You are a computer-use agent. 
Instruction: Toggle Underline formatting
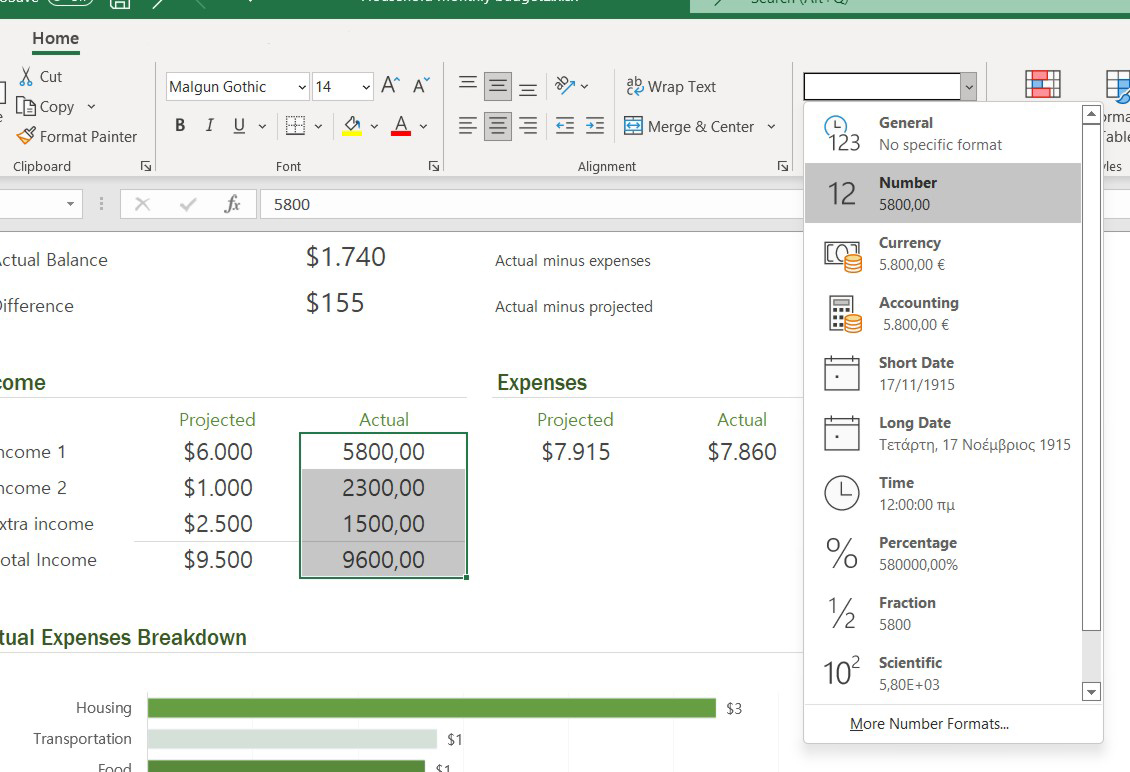click(x=239, y=125)
